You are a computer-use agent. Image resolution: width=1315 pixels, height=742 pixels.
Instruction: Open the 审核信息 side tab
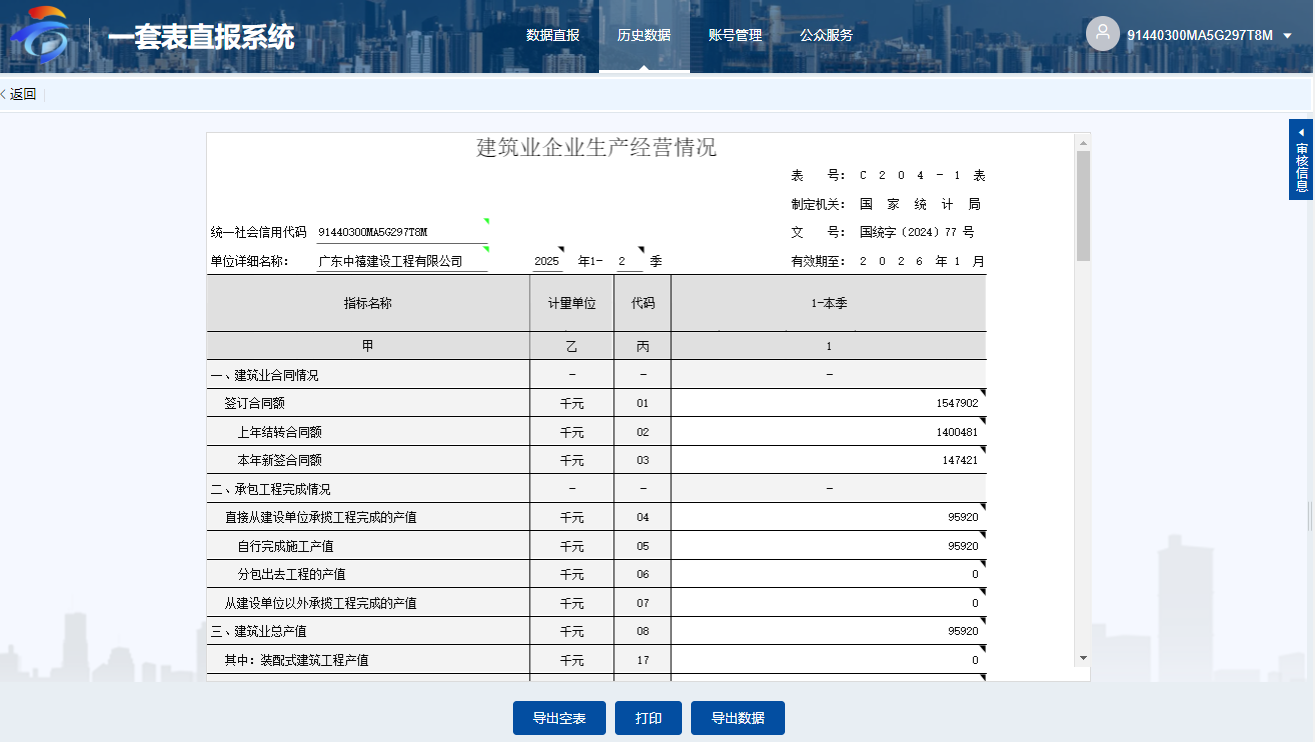tap(1301, 165)
